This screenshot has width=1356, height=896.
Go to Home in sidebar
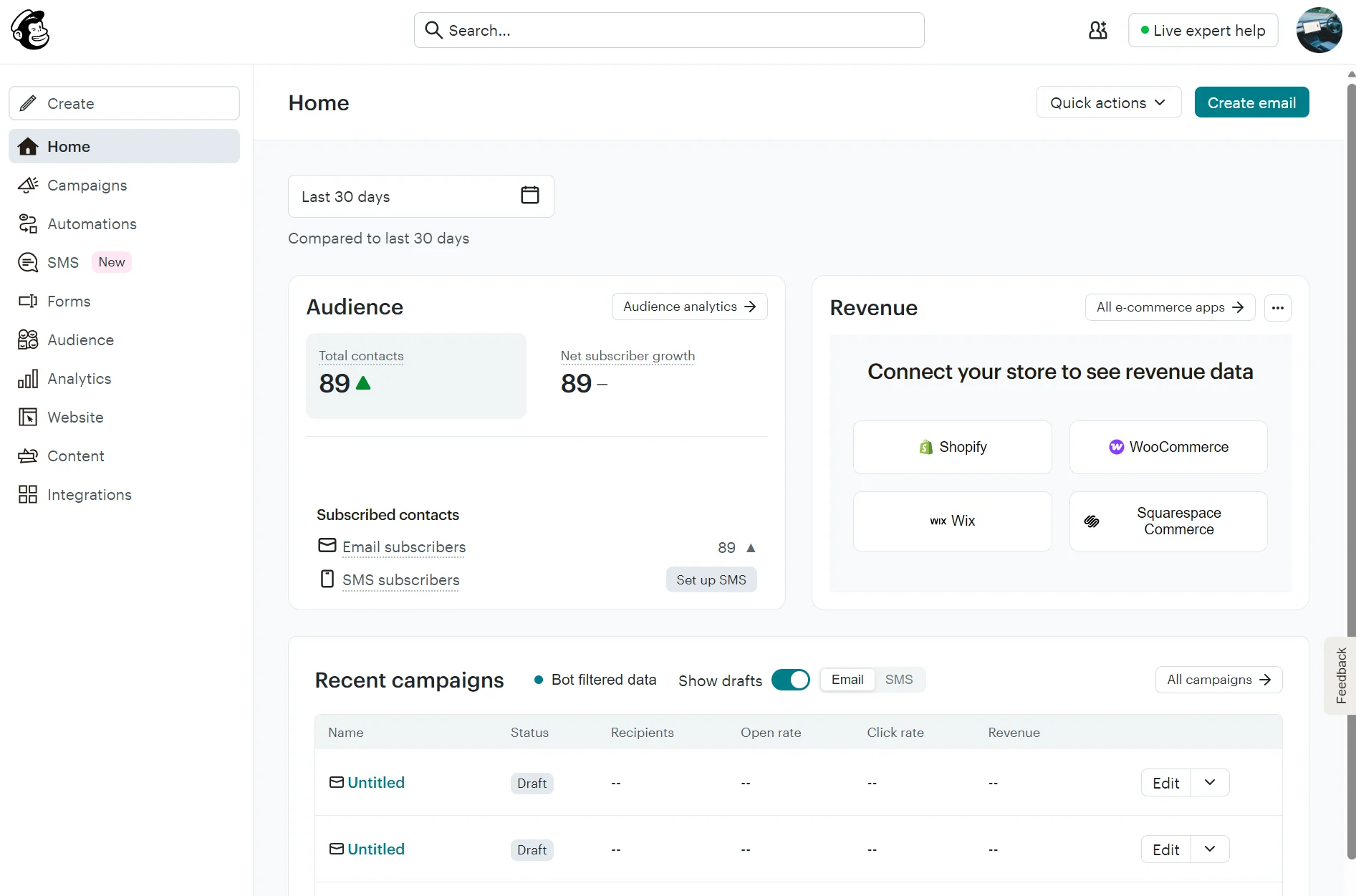(124, 146)
